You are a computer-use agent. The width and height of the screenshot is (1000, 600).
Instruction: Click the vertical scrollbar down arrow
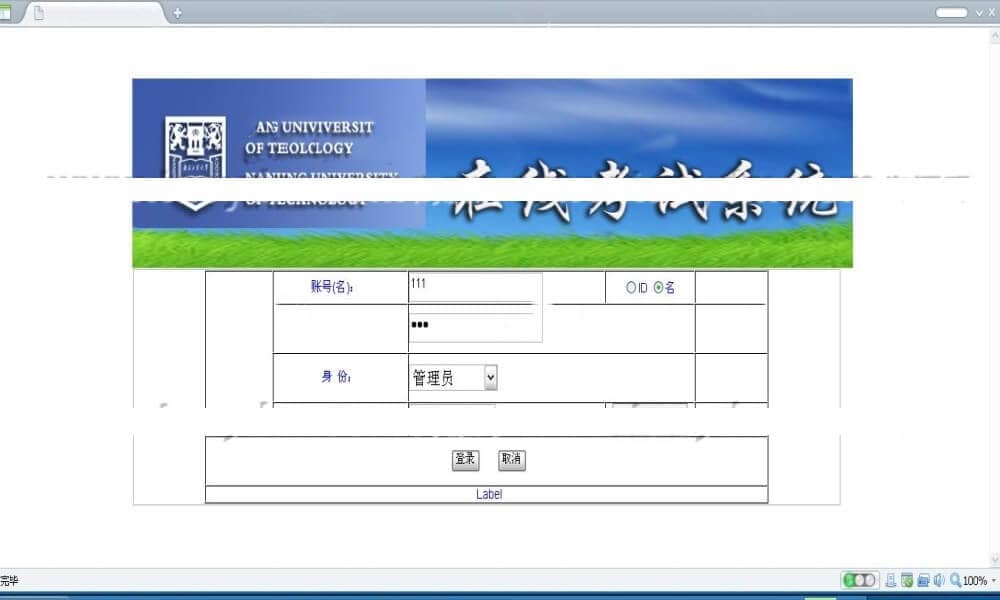(994, 560)
